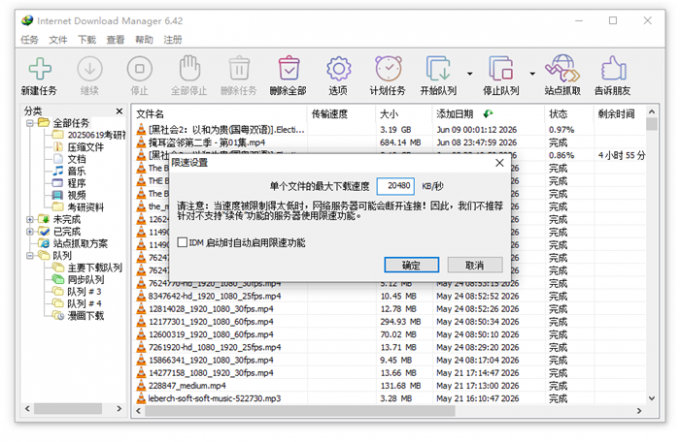Click 取消 in the speed limit dialog
Screen dimensions: 680x442
point(475,265)
